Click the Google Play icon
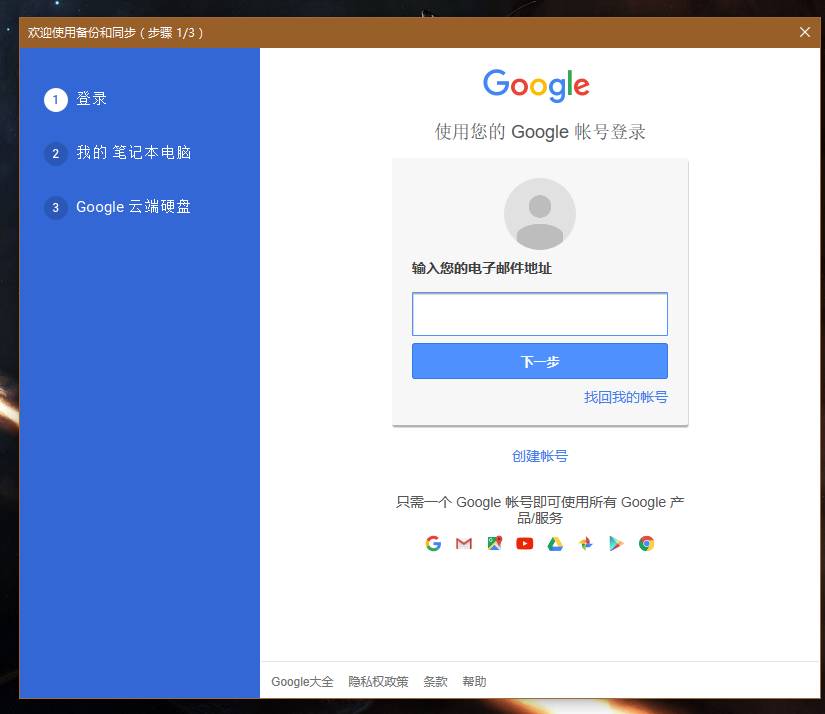 click(616, 544)
